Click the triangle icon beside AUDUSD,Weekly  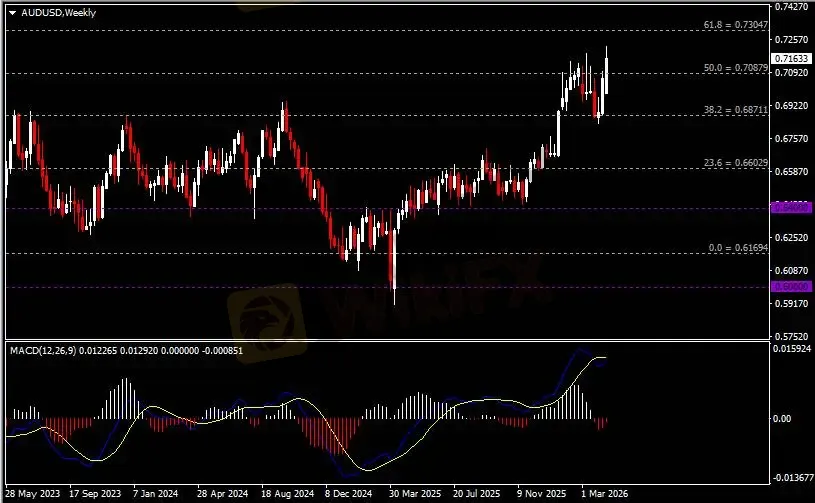pos(12,12)
